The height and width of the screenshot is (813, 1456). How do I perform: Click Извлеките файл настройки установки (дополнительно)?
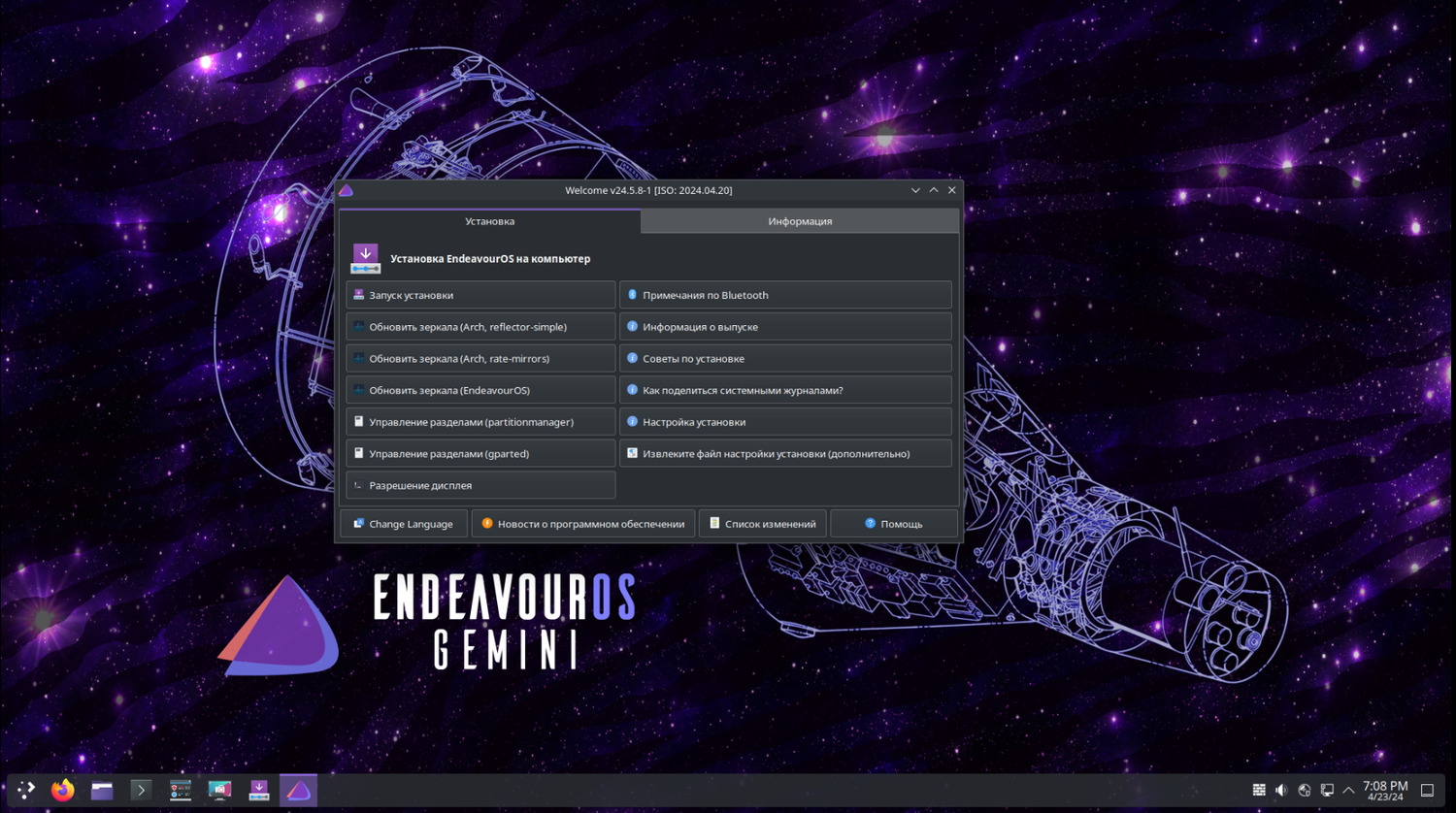click(x=785, y=454)
